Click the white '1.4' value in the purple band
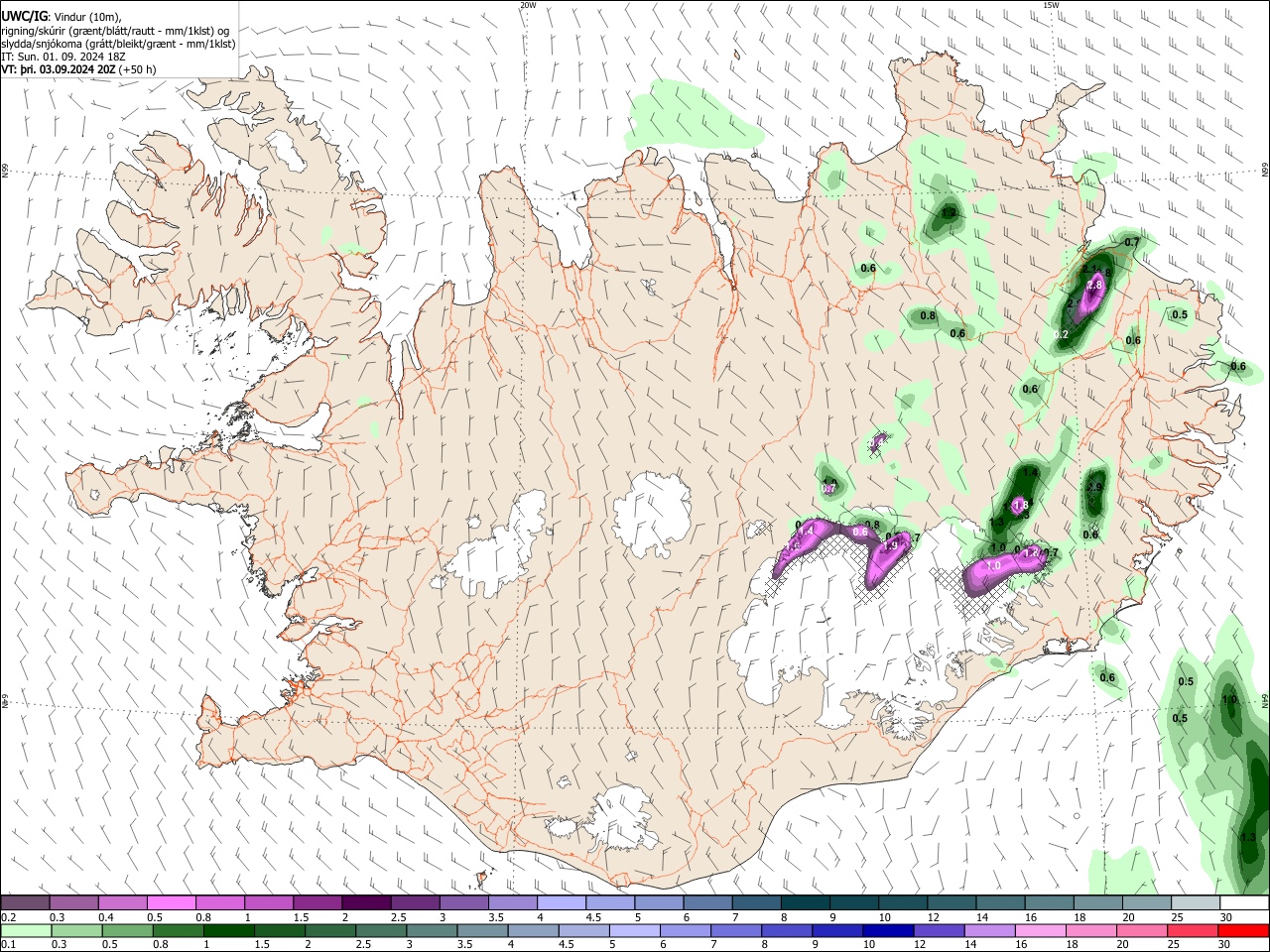The height and width of the screenshot is (952, 1270). coord(806,532)
